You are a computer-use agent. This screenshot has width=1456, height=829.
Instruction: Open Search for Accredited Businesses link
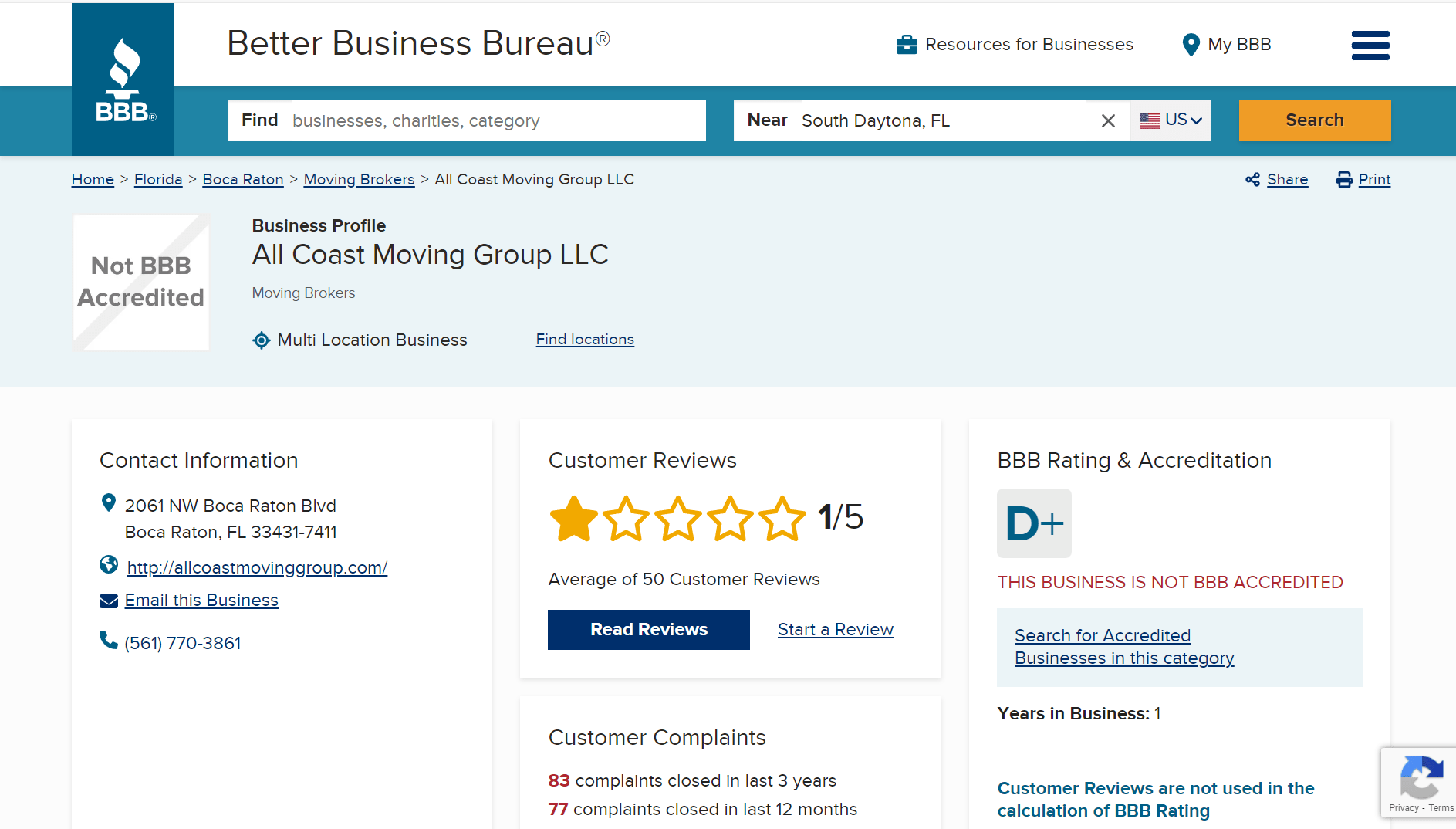tap(1124, 647)
